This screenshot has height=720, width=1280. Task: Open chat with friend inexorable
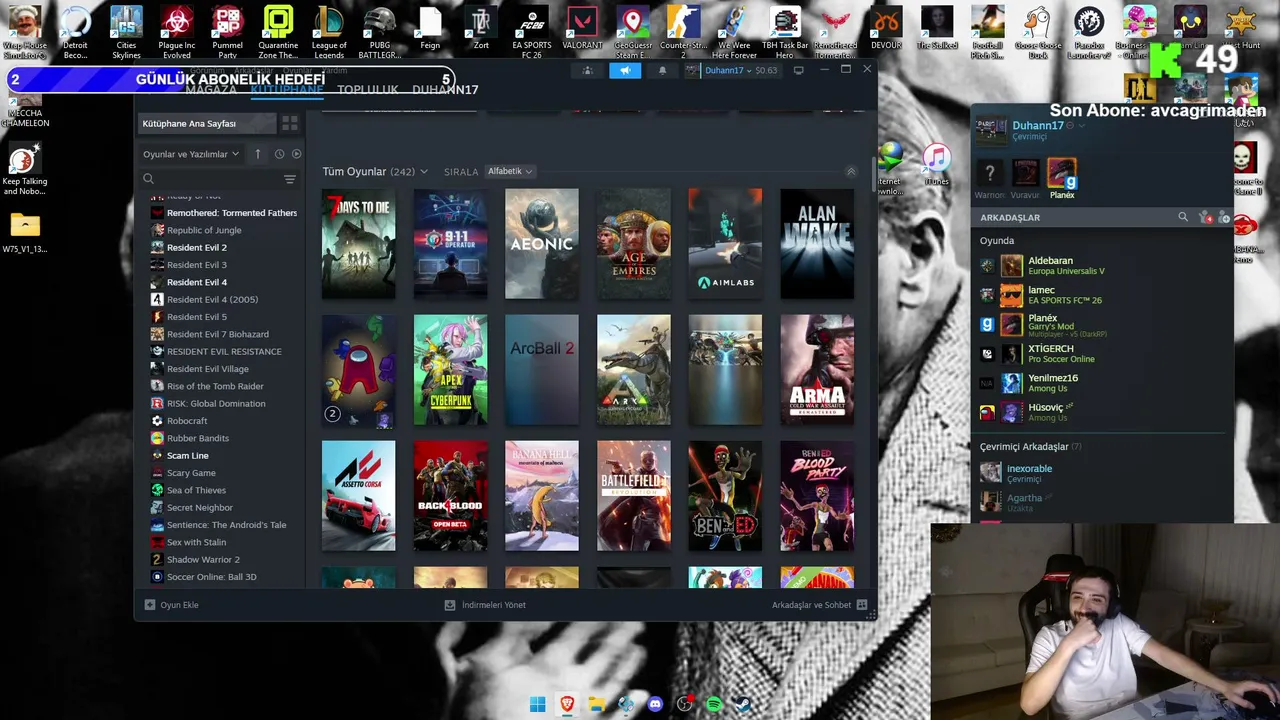coord(1100,473)
